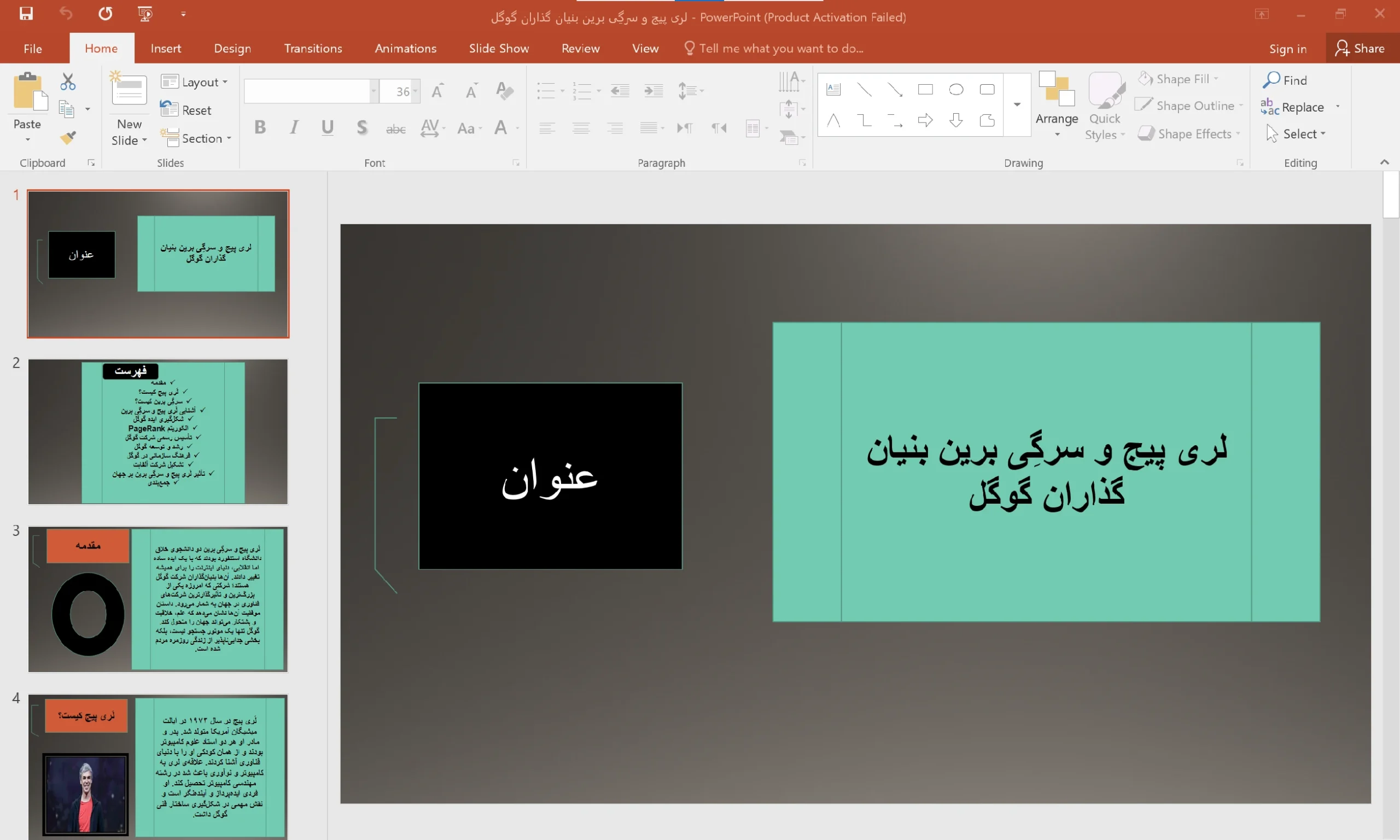
Task: Toggle Italic formatting
Action: (294, 128)
